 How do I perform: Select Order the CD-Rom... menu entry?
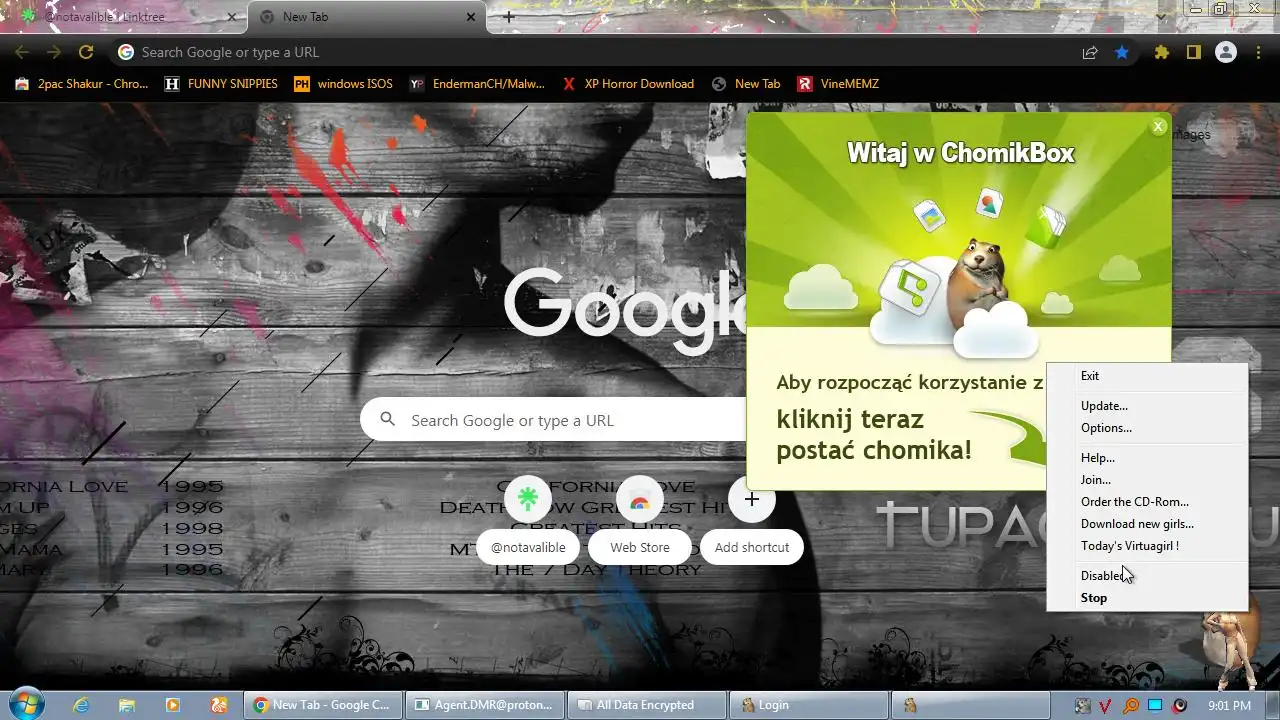pyautogui.click(x=1147, y=502)
